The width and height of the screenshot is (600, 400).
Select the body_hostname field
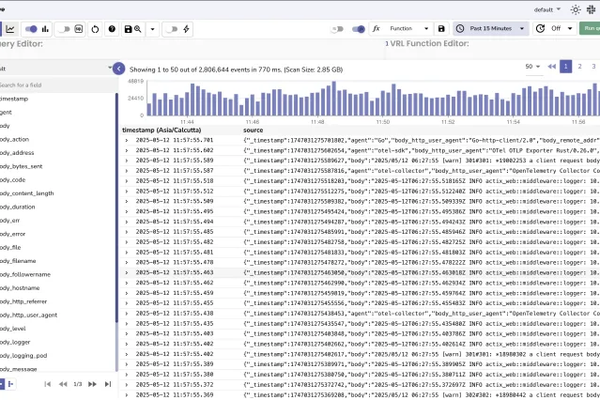20,288
